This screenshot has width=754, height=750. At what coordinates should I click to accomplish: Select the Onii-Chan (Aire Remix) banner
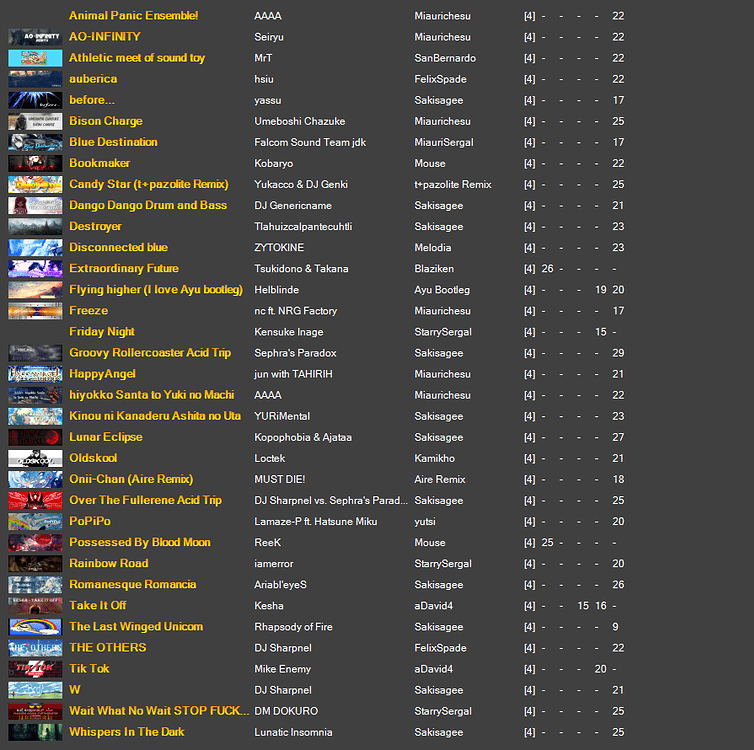[35, 479]
